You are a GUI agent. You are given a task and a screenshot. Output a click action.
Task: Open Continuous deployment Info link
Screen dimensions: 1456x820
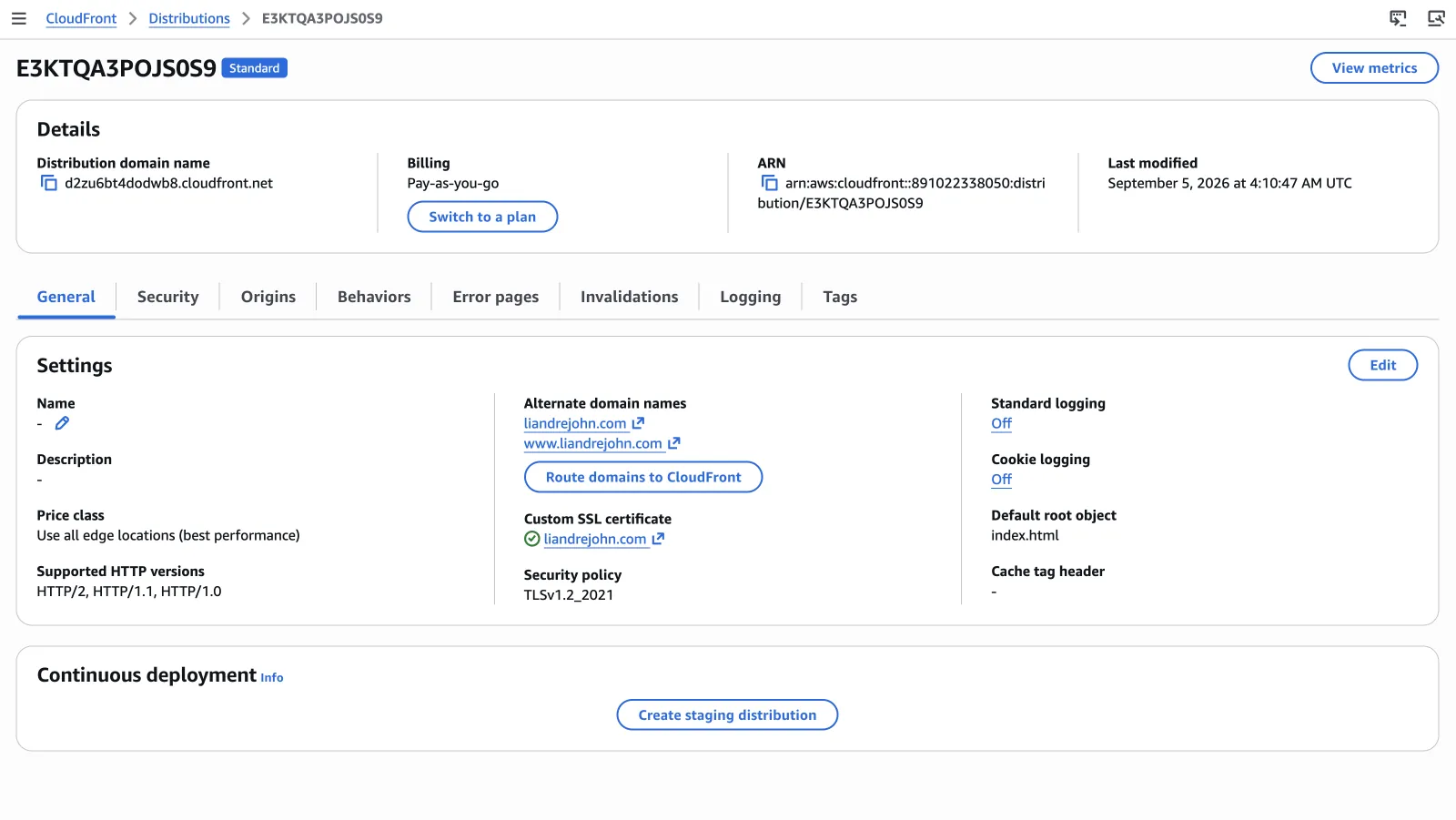(x=271, y=677)
